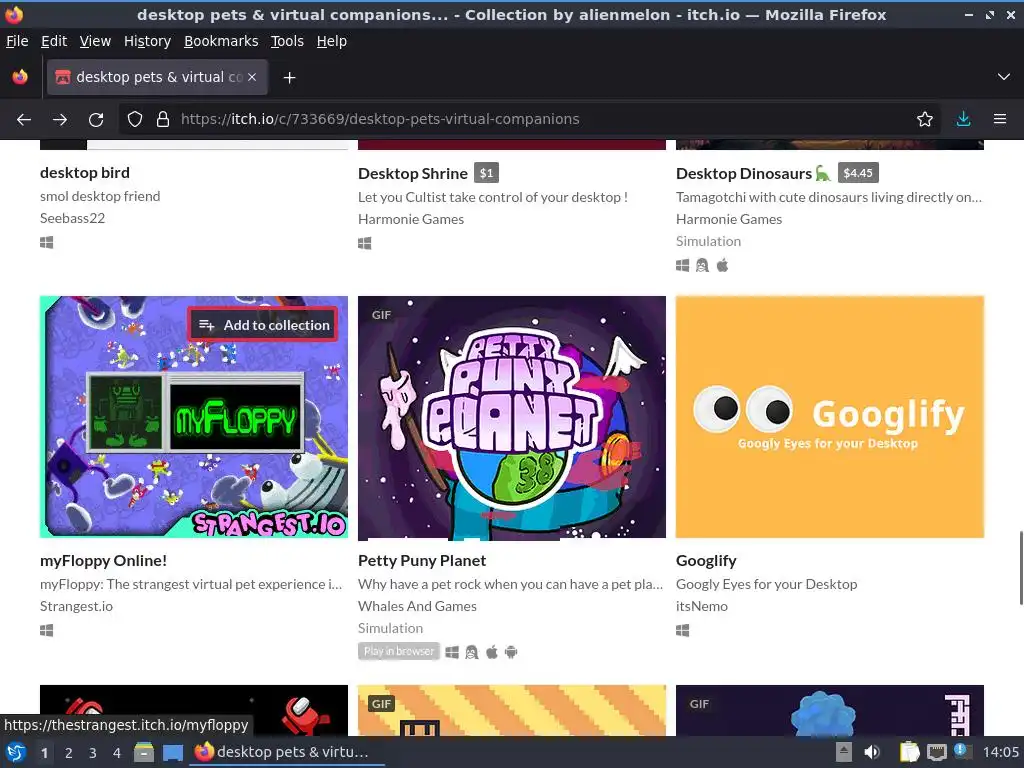Click Android icon under Petty Puny Planet
Screen dimensions: 1024x768
(x=511, y=652)
